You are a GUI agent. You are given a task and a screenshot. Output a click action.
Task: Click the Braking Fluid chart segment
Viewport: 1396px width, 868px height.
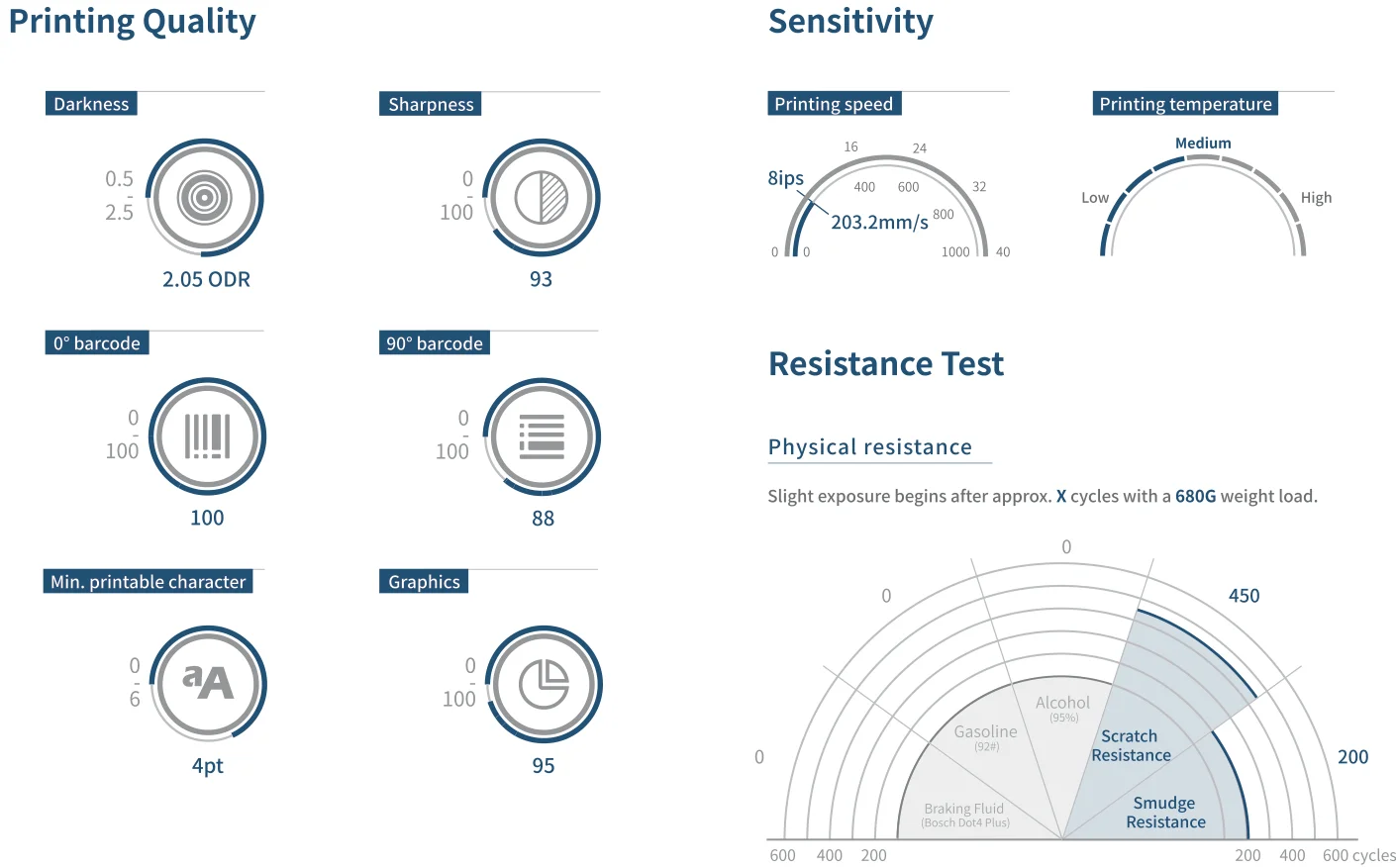click(x=965, y=815)
